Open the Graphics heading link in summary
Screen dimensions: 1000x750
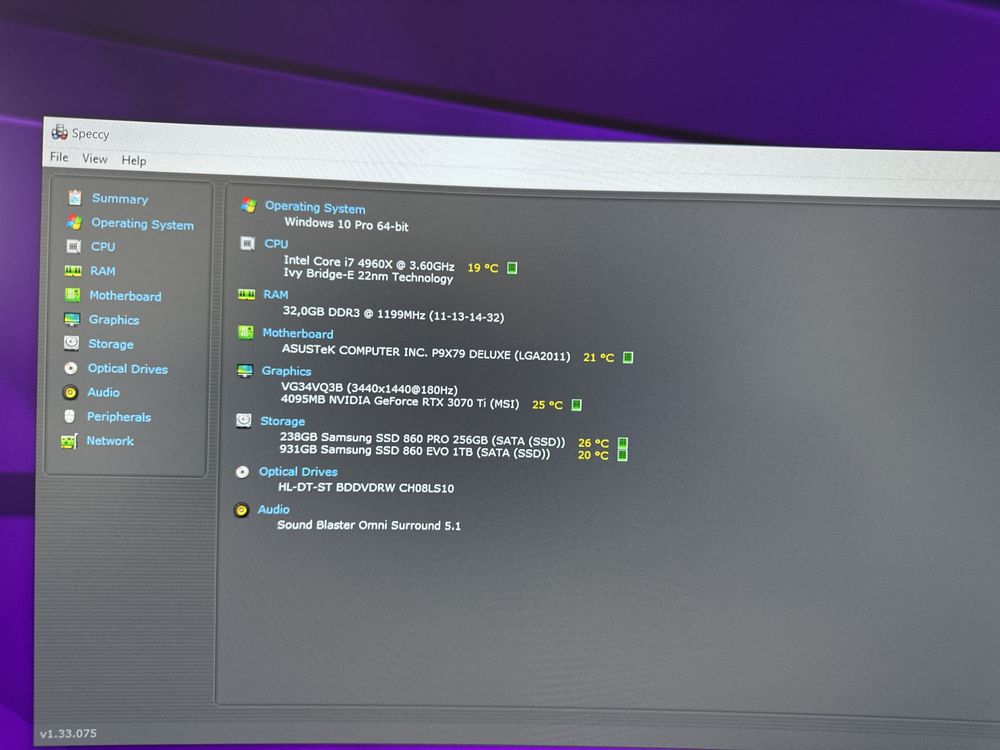click(286, 371)
